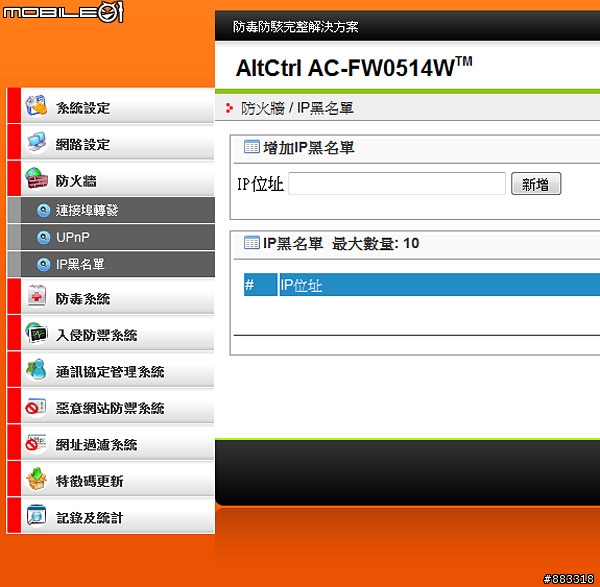Click the 網址過濾系統 blocked-http icon
Screen dimensions: 600x587
click(x=36, y=443)
